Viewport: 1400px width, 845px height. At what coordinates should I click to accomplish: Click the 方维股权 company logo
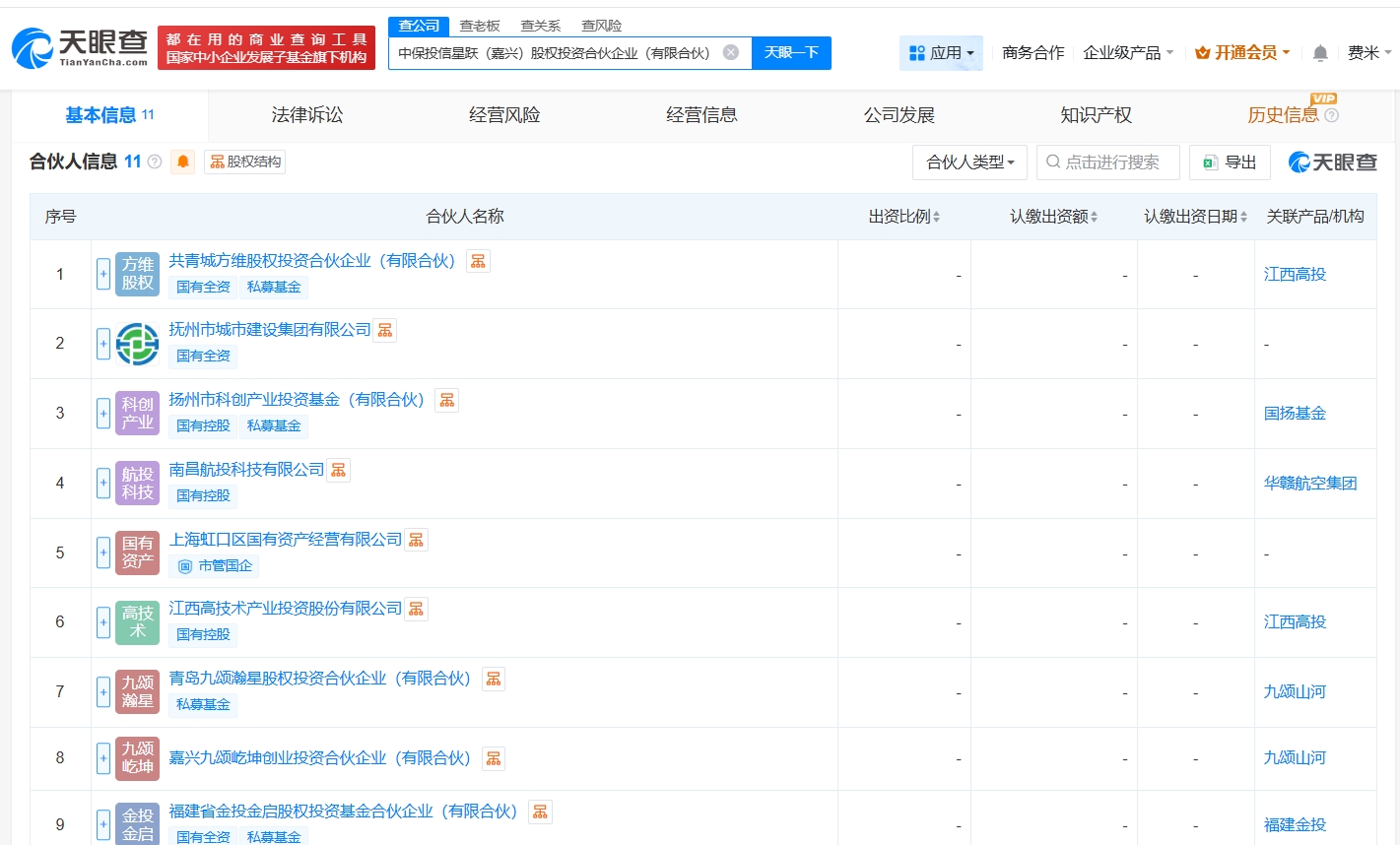[x=137, y=274]
